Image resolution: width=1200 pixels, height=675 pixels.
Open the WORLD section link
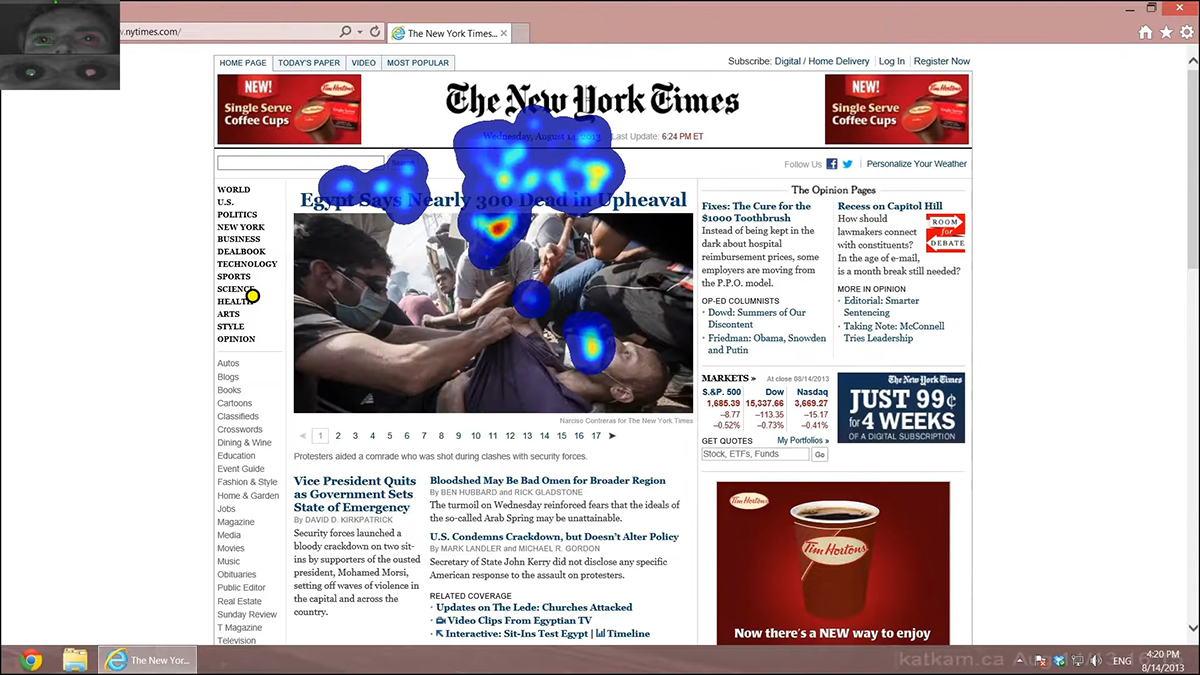tap(234, 190)
